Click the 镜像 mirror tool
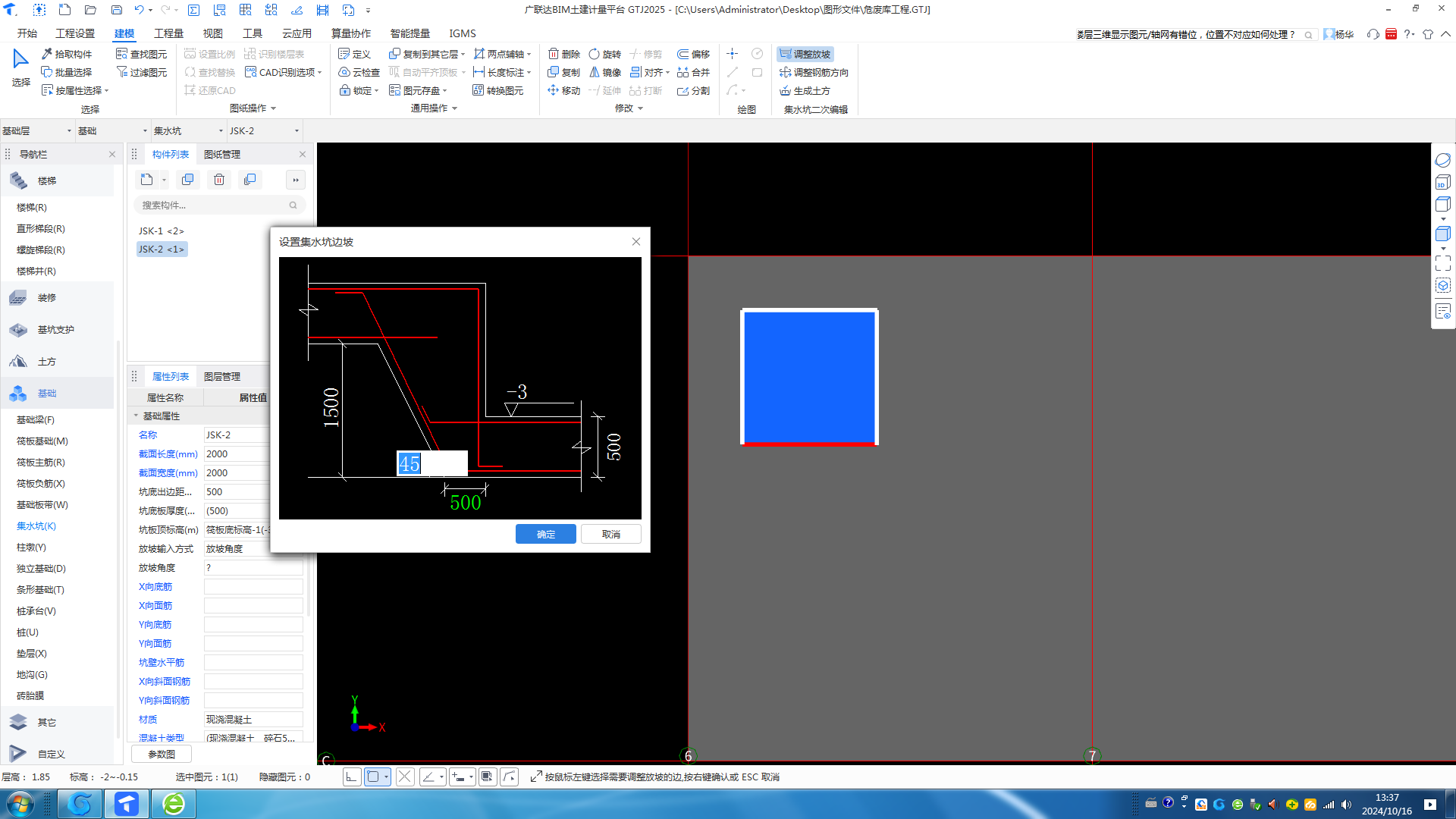 (x=605, y=72)
